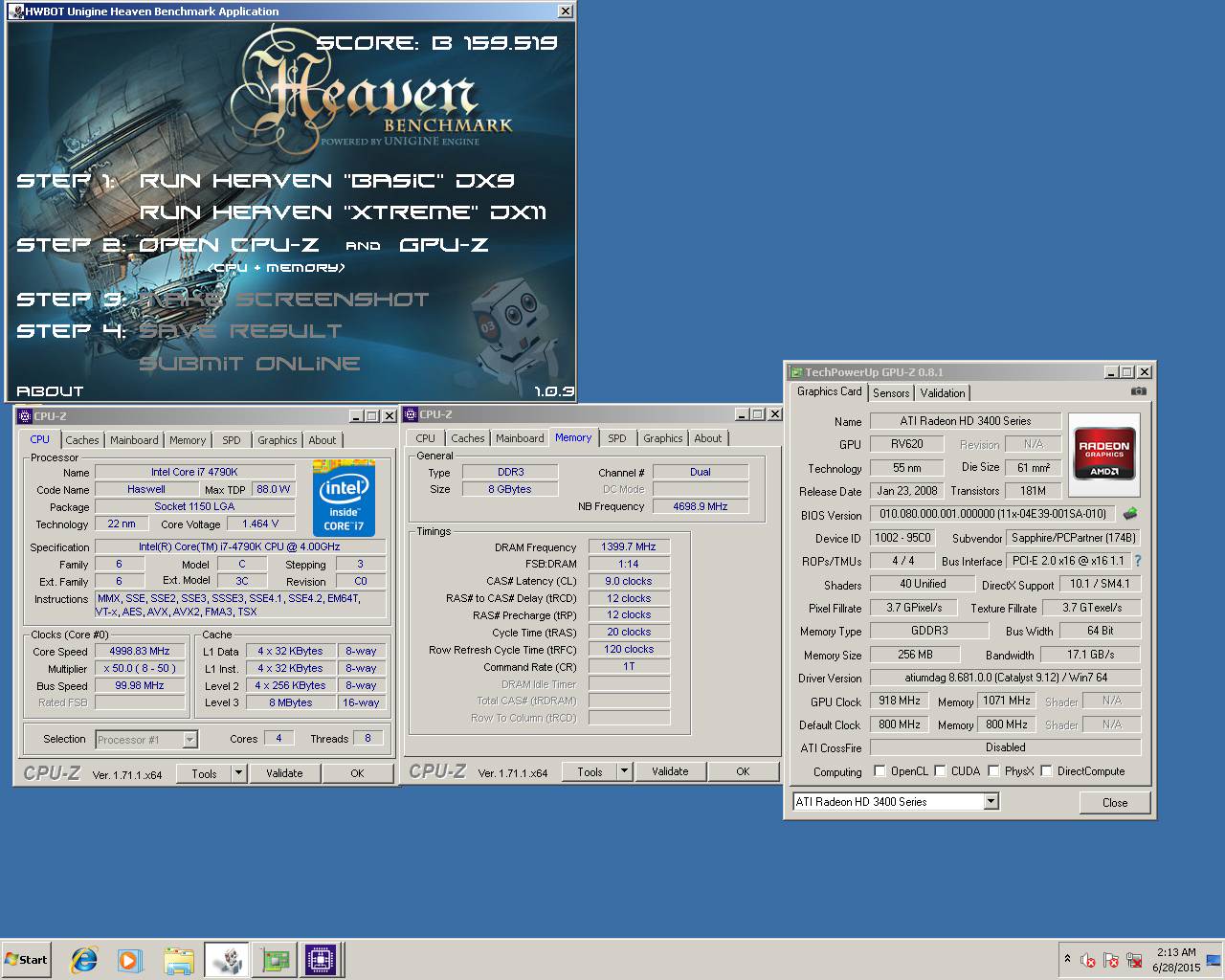The height and width of the screenshot is (980, 1225).
Task: Click the GPU-Z screenshot camera icon
Action: [x=1138, y=391]
